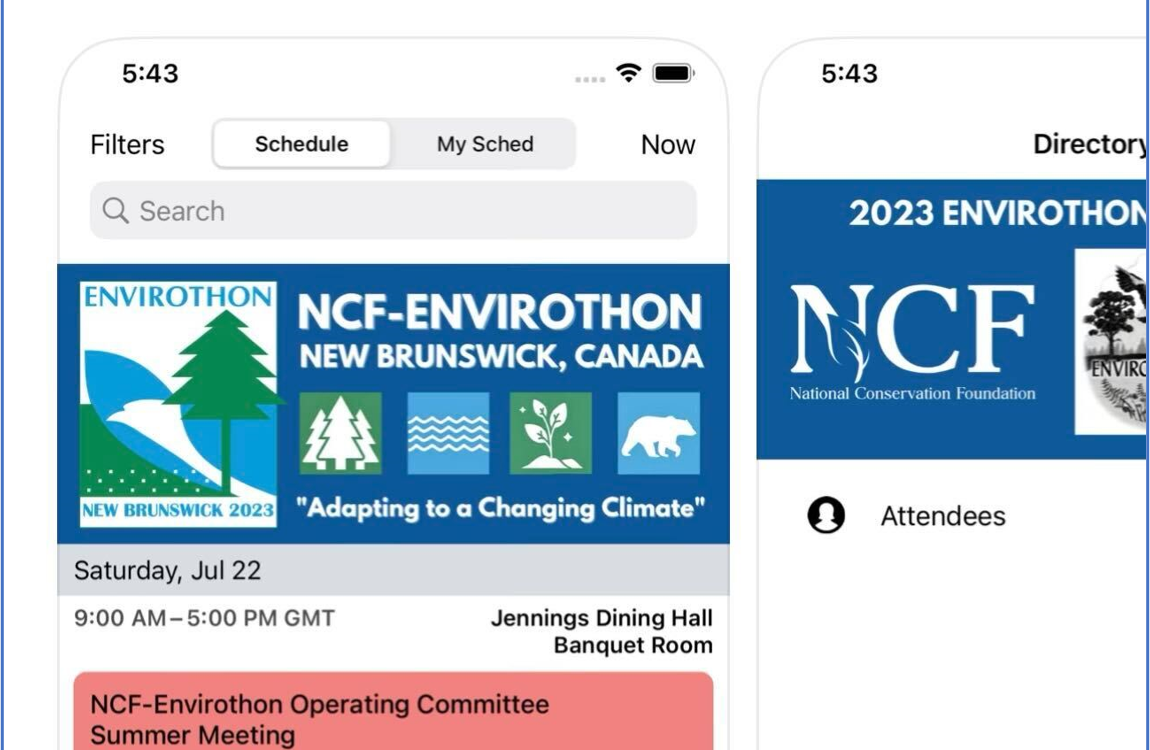Viewport: 1150px width, 750px height.
Task: Click the 9:00 AM–5:00 PM GMT time
Action: [204, 618]
